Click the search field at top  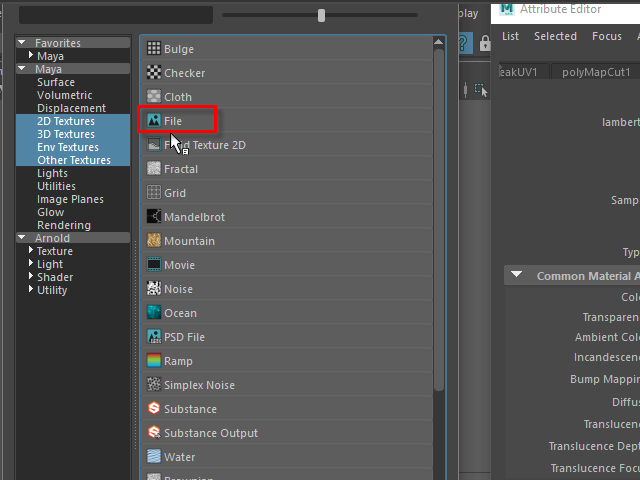coord(115,16)
